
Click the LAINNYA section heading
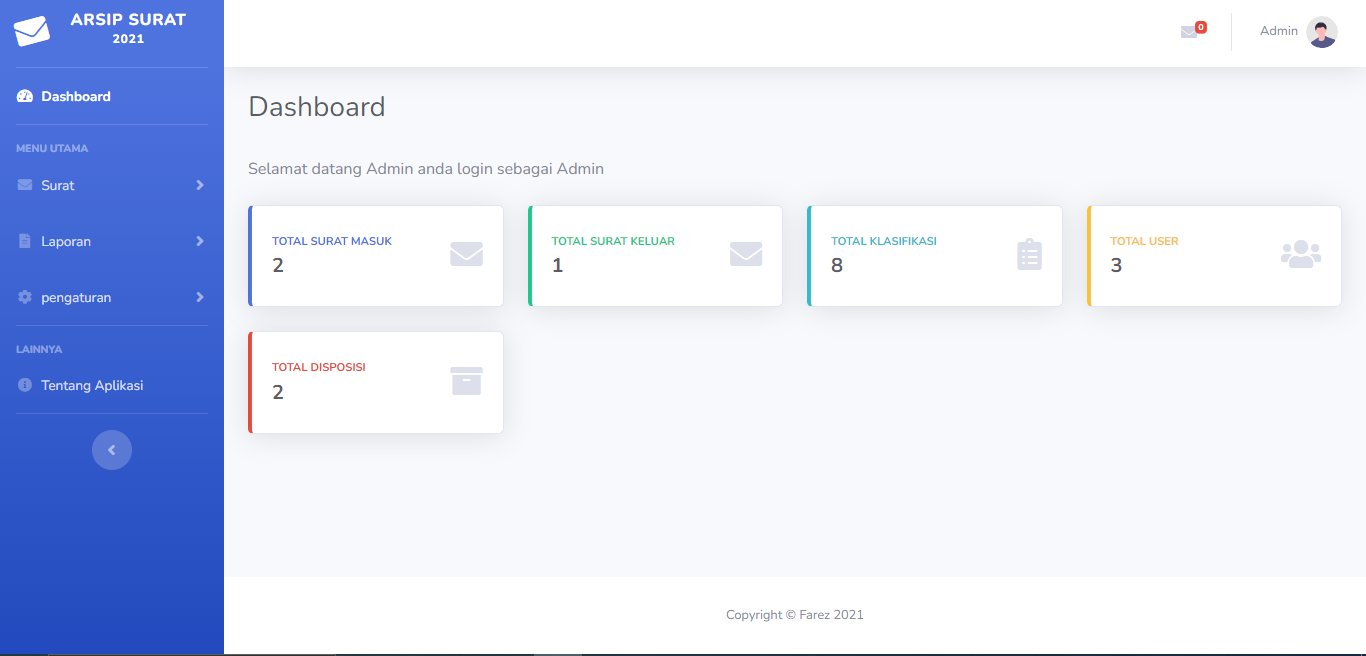point(39,349)
